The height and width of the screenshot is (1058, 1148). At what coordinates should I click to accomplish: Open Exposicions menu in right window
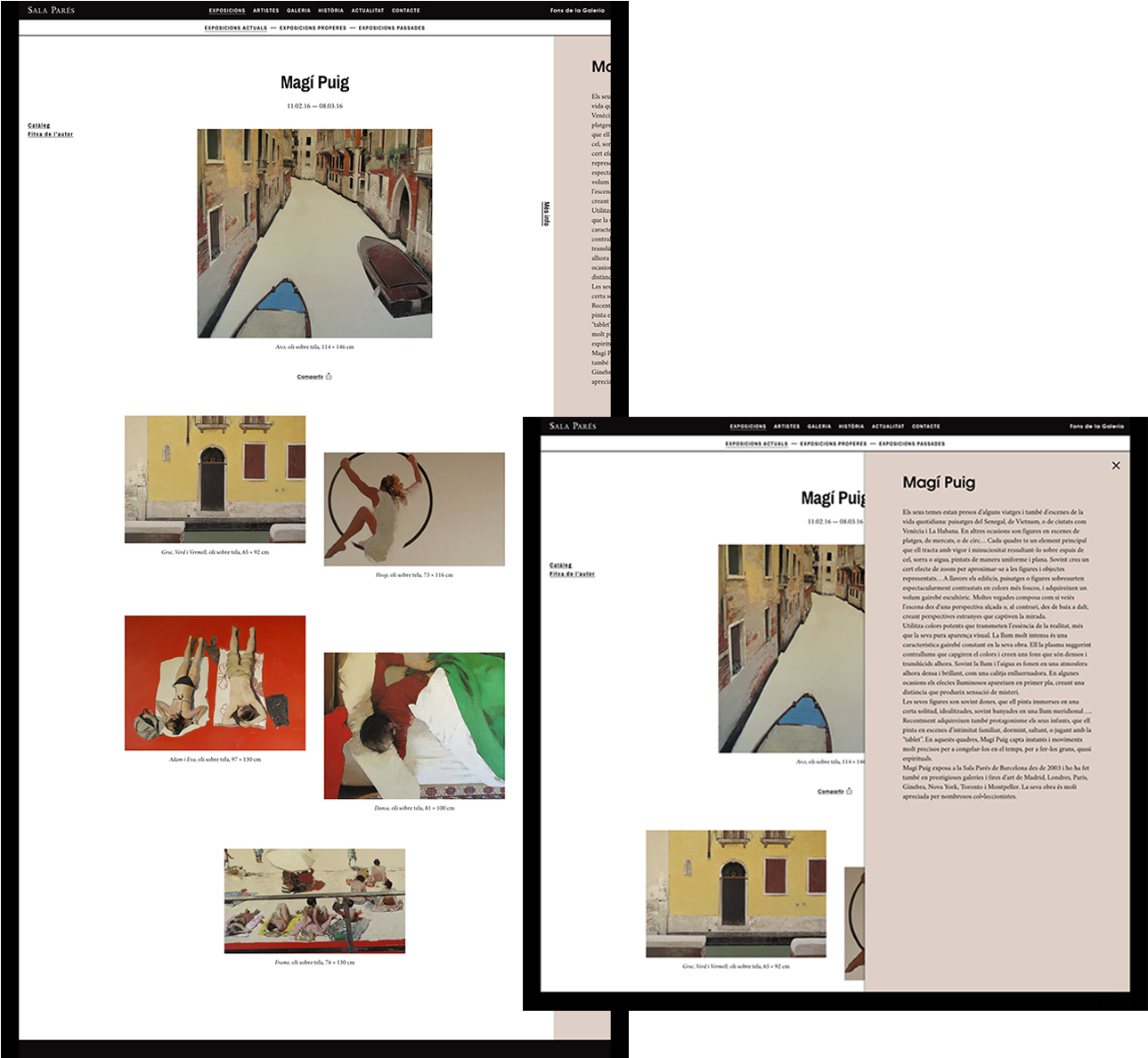coord(748,427)
